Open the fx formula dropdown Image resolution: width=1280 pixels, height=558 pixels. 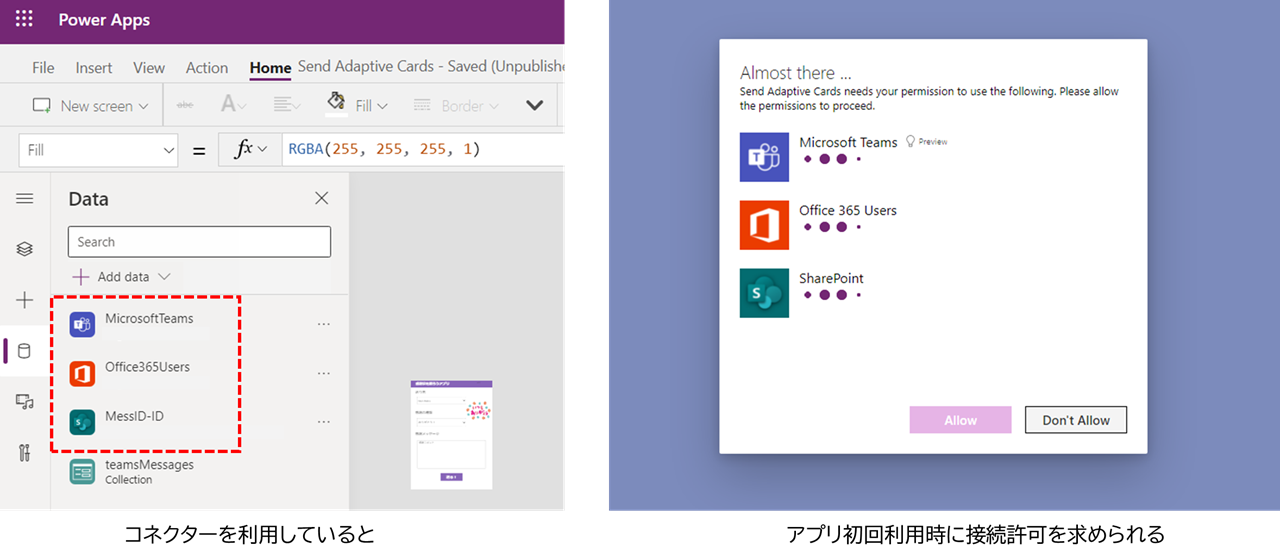250,150
